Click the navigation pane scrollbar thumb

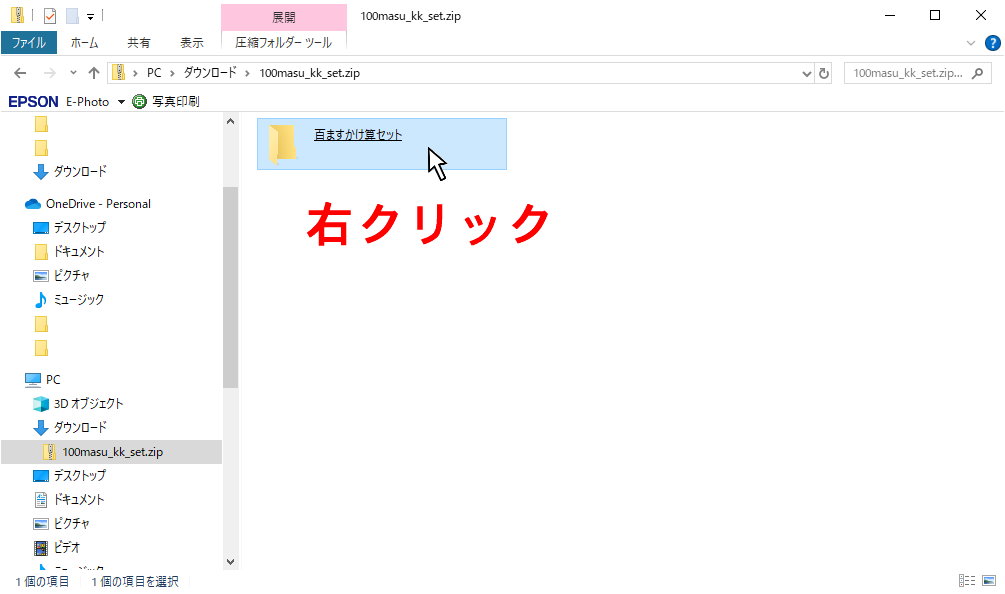[x=231, y=287]
